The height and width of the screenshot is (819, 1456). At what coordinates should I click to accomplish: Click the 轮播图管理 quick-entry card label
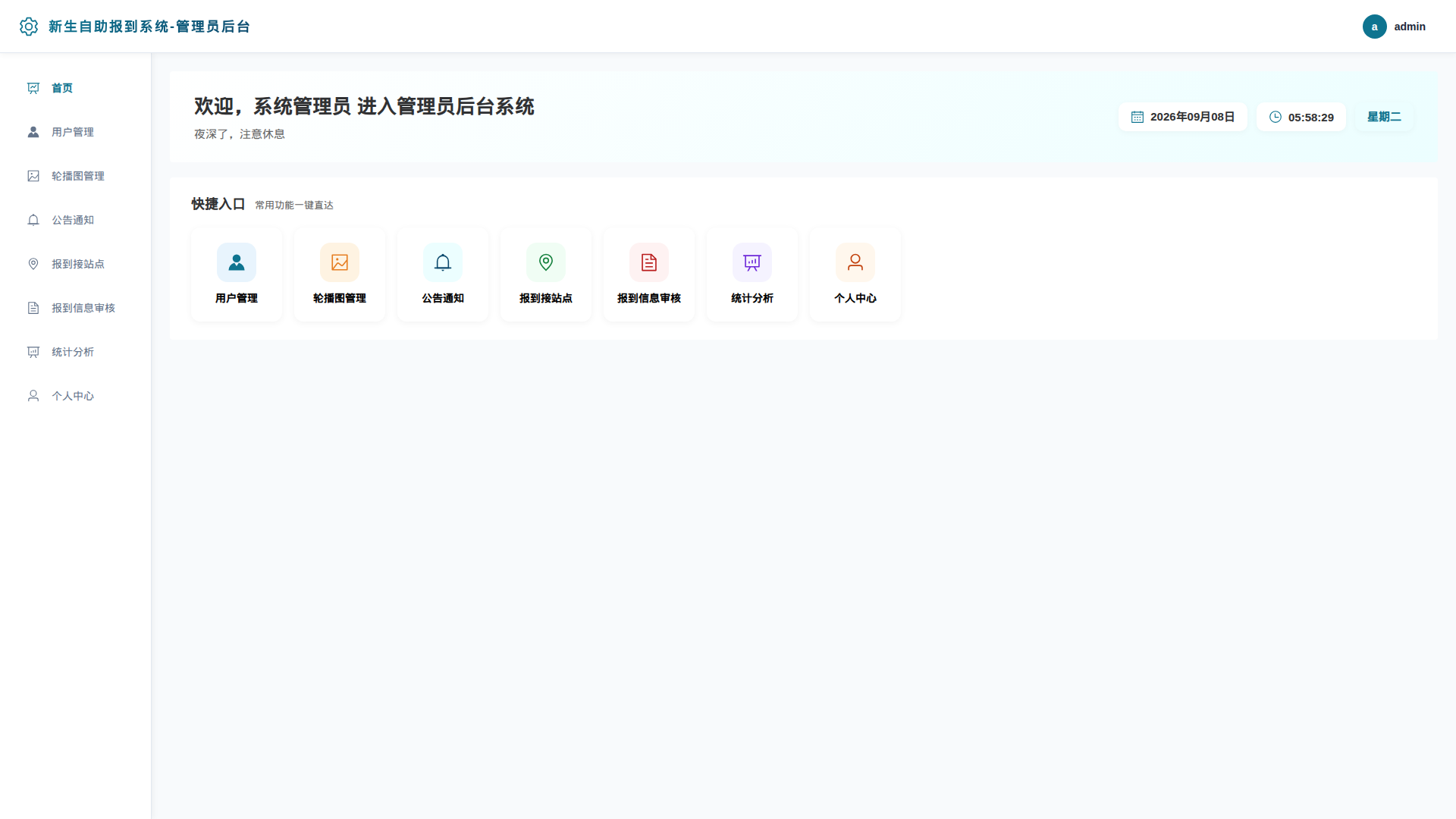pyautogui.click(x=340, y=298)
